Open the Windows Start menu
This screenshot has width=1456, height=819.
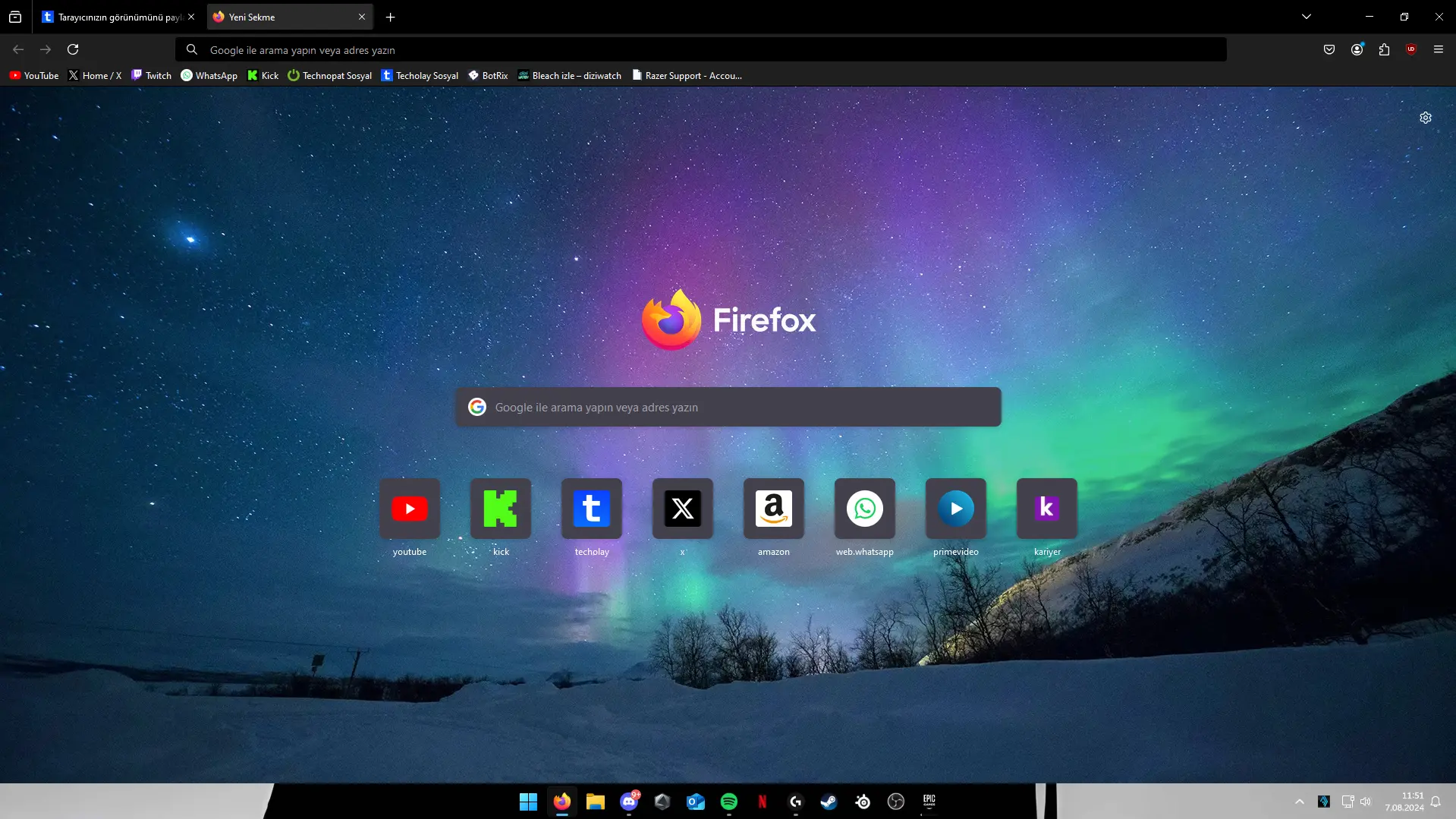[528, 802]
